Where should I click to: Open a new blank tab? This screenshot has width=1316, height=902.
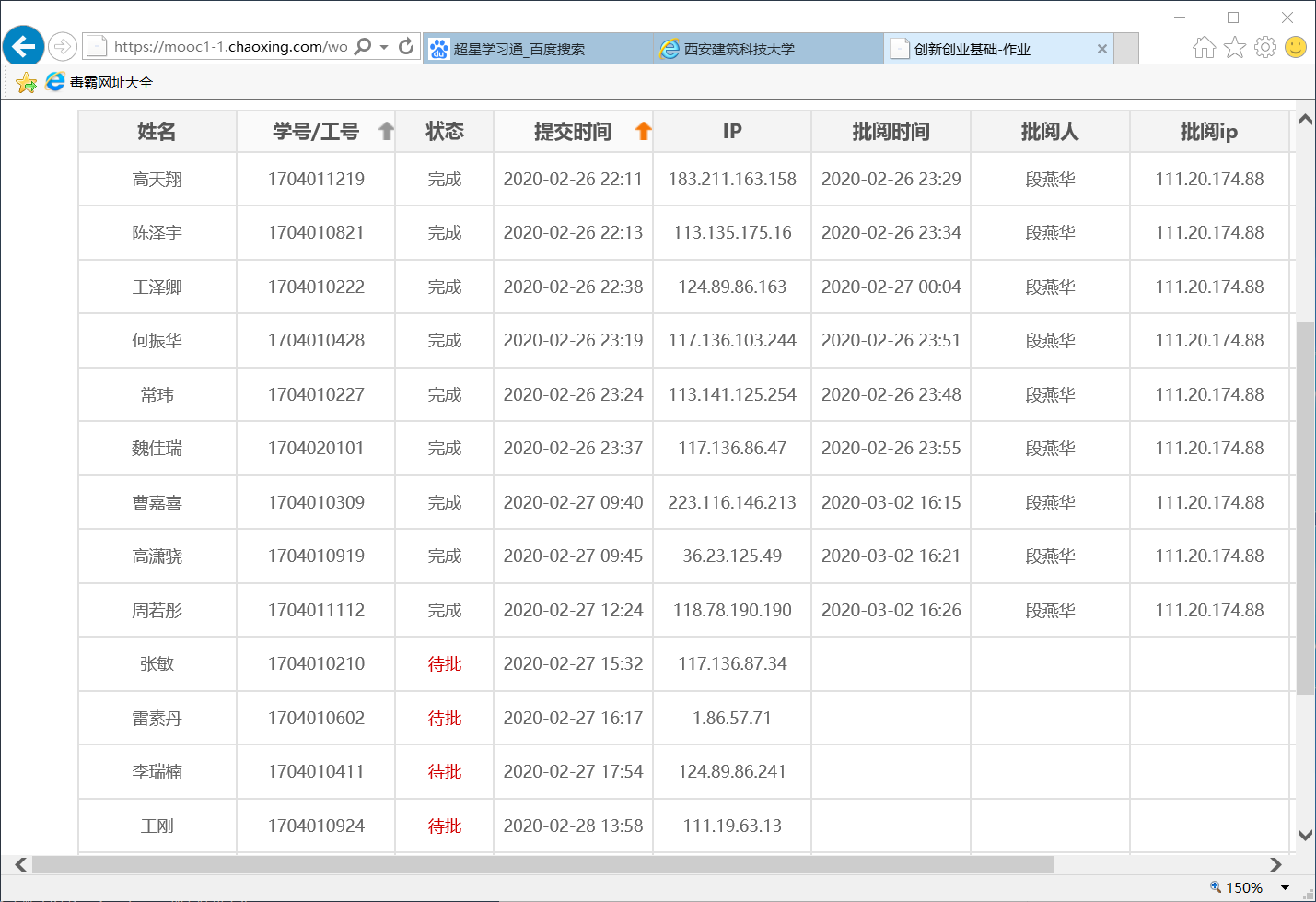pyautogui.click(x=1126, y=49)
